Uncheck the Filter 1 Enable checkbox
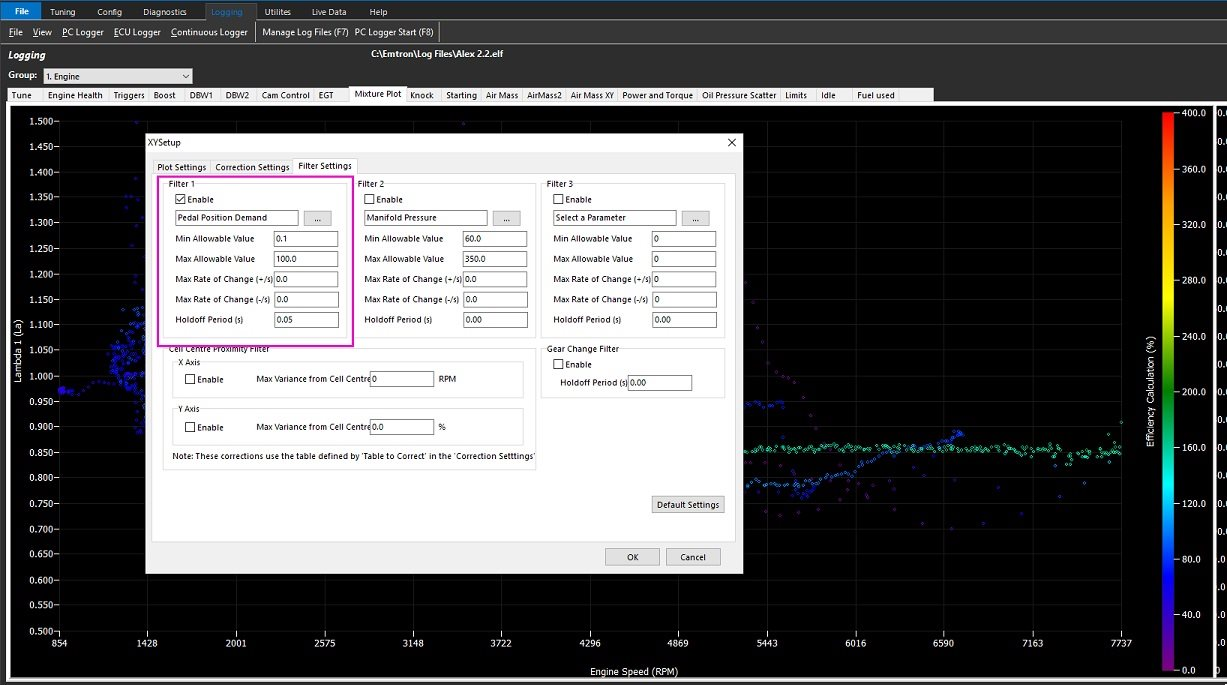 (180, 200)
